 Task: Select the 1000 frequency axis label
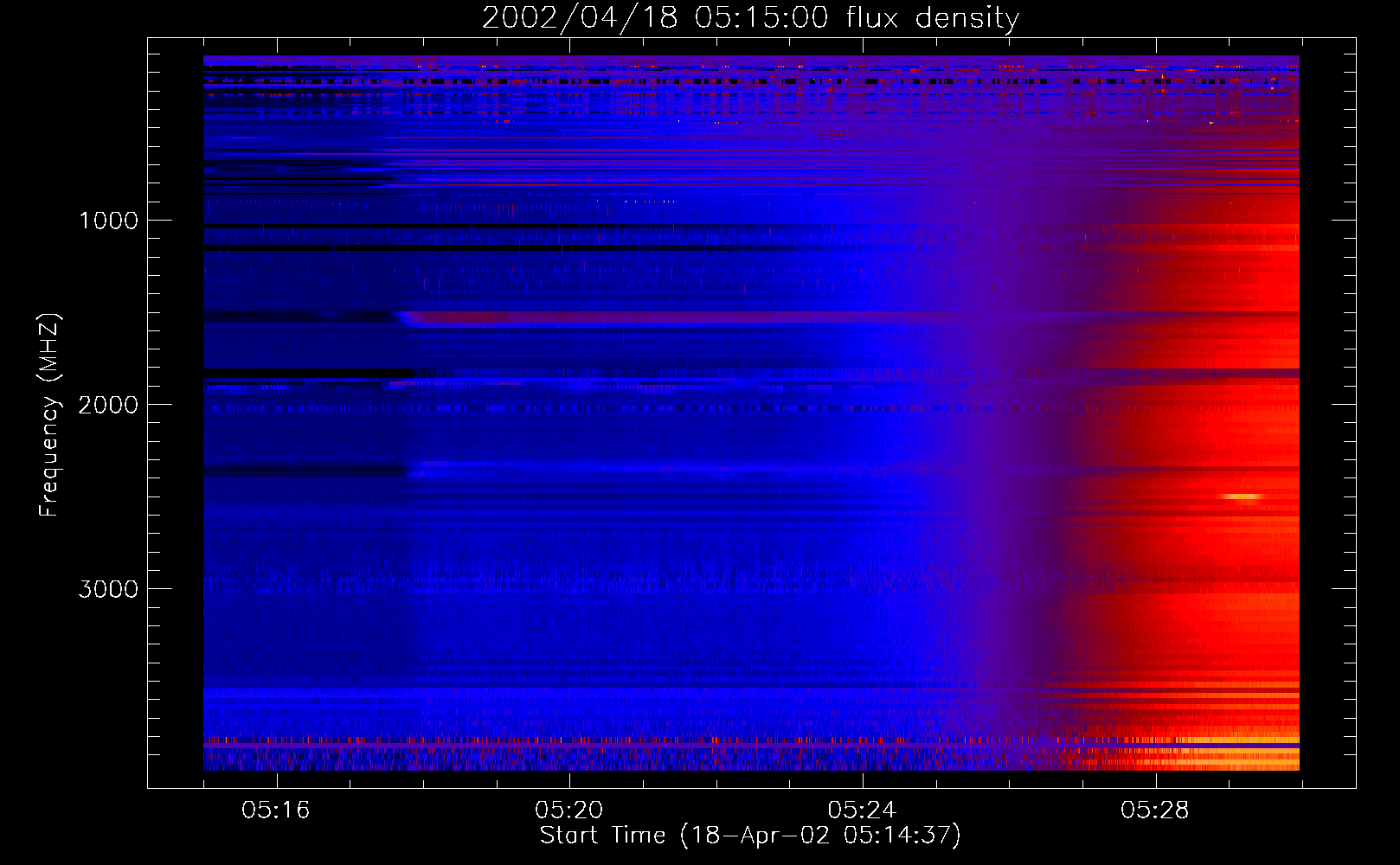pos(108,221)
